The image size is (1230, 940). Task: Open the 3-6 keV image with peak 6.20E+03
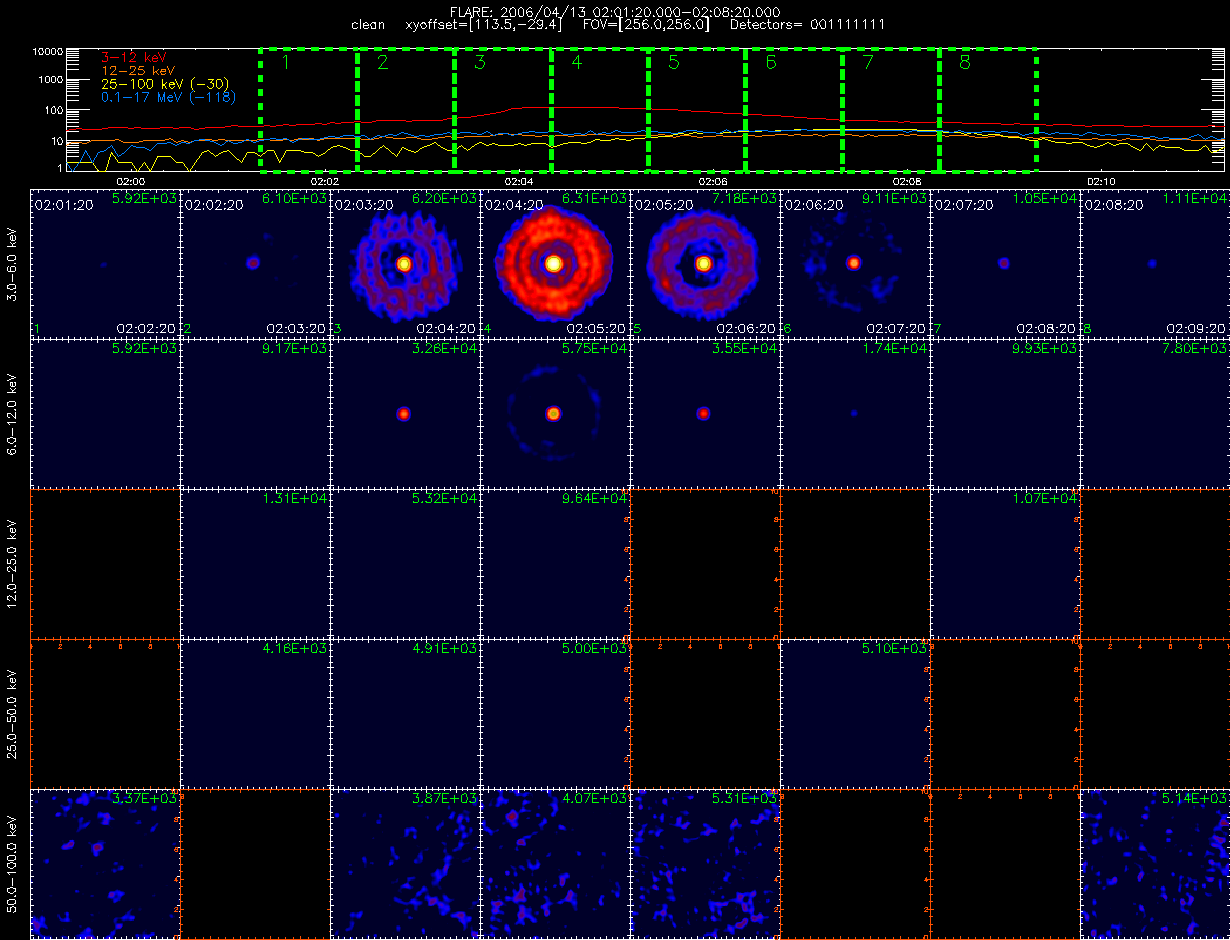405,263
